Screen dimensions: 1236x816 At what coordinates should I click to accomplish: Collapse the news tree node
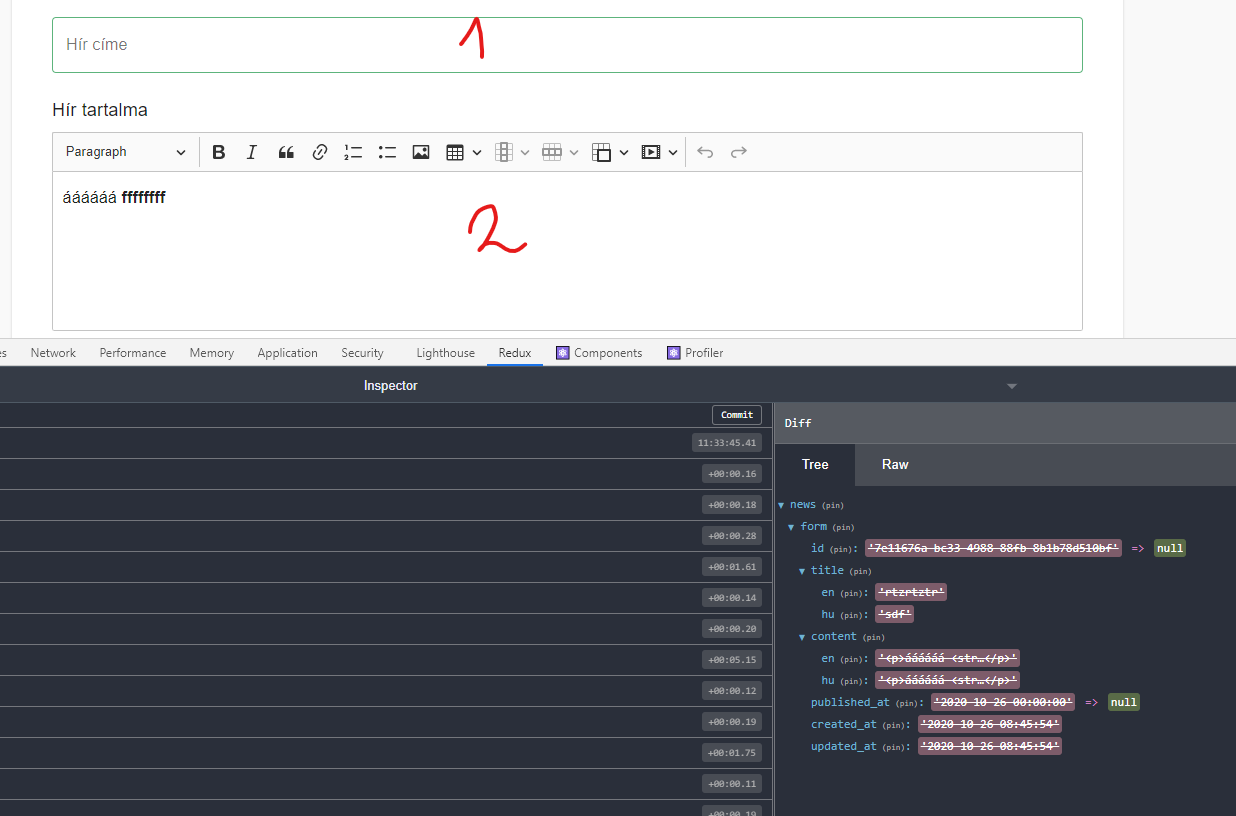781,505
